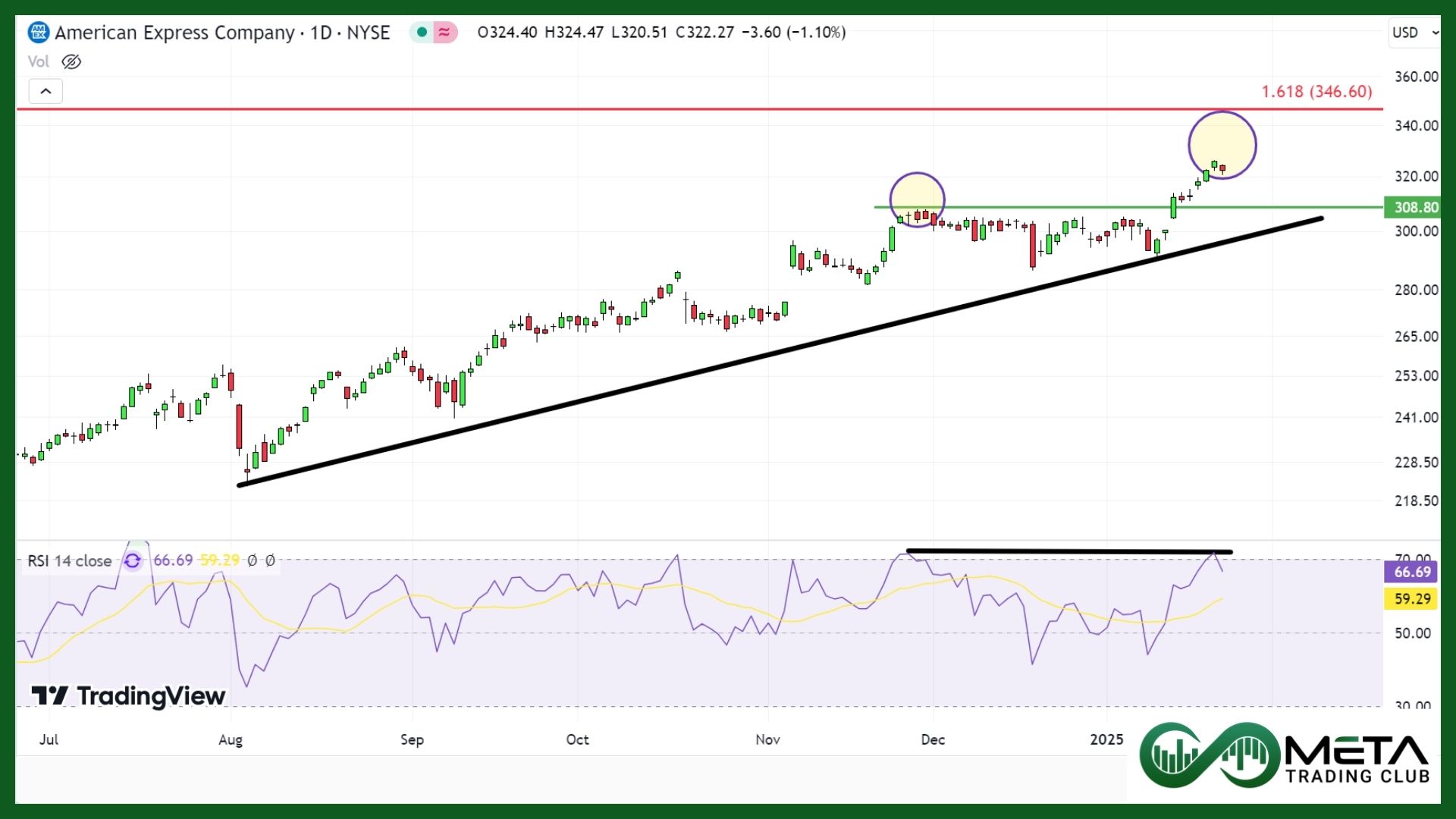
Task: Click the purple 66.69 RSI scale label
Action: [x=1411, y=572]
